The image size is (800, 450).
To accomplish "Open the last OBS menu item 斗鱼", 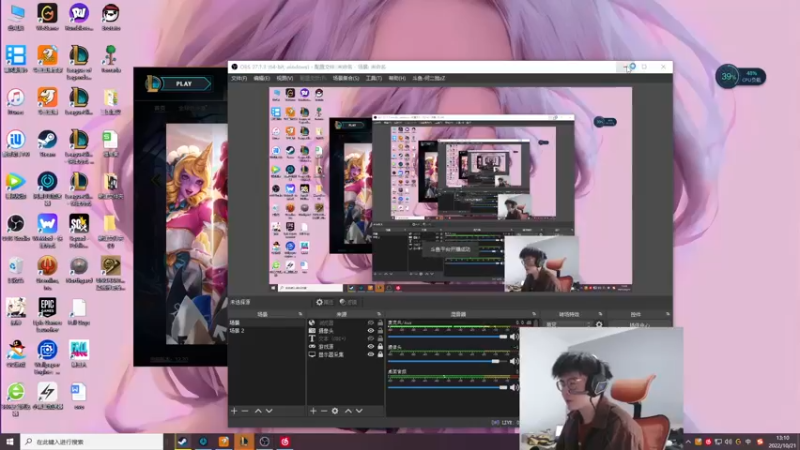I will (429, 79).
